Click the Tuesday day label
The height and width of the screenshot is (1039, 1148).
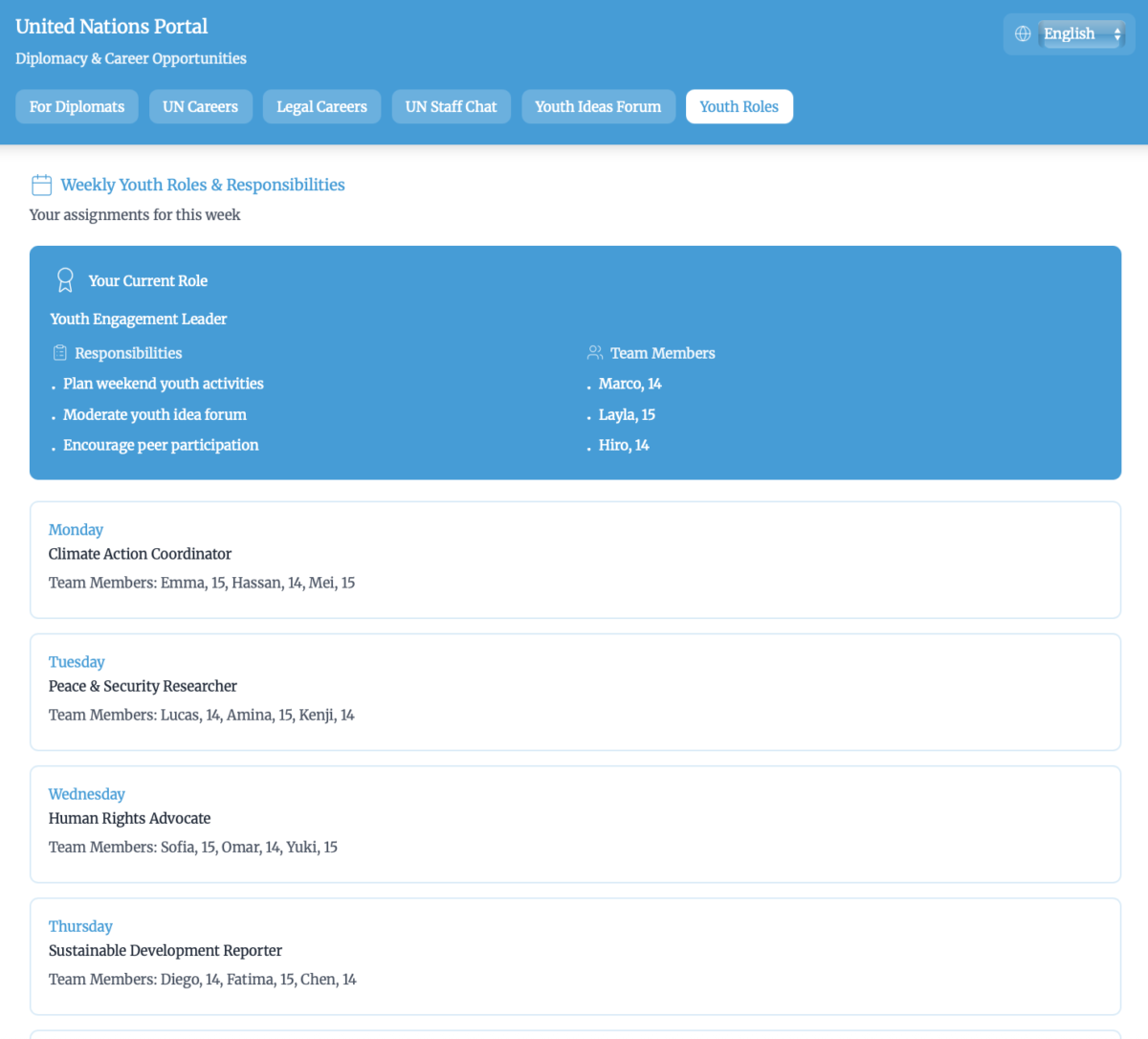tap(77, 662)
